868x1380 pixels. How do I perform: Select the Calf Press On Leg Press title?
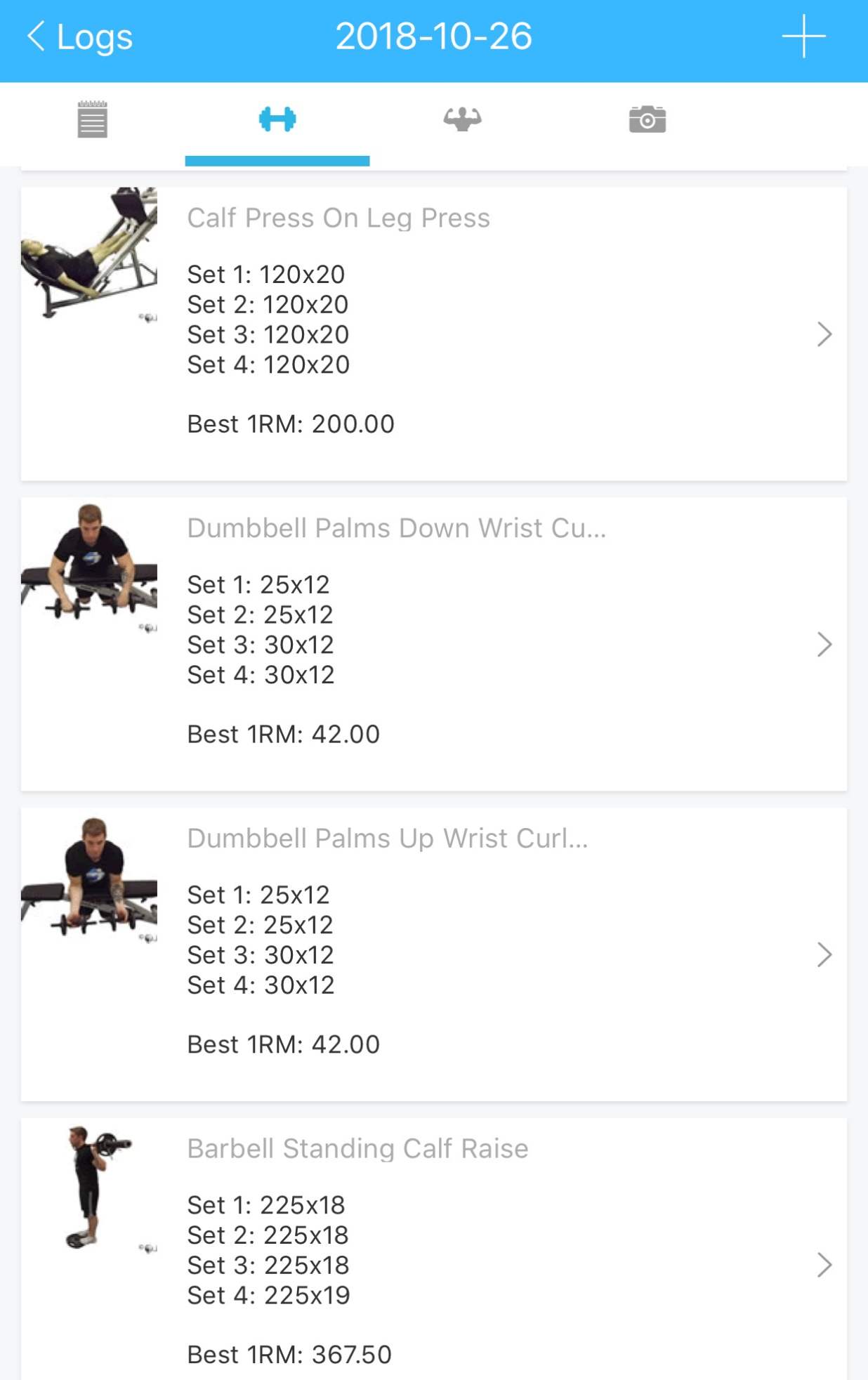[338, 218]
